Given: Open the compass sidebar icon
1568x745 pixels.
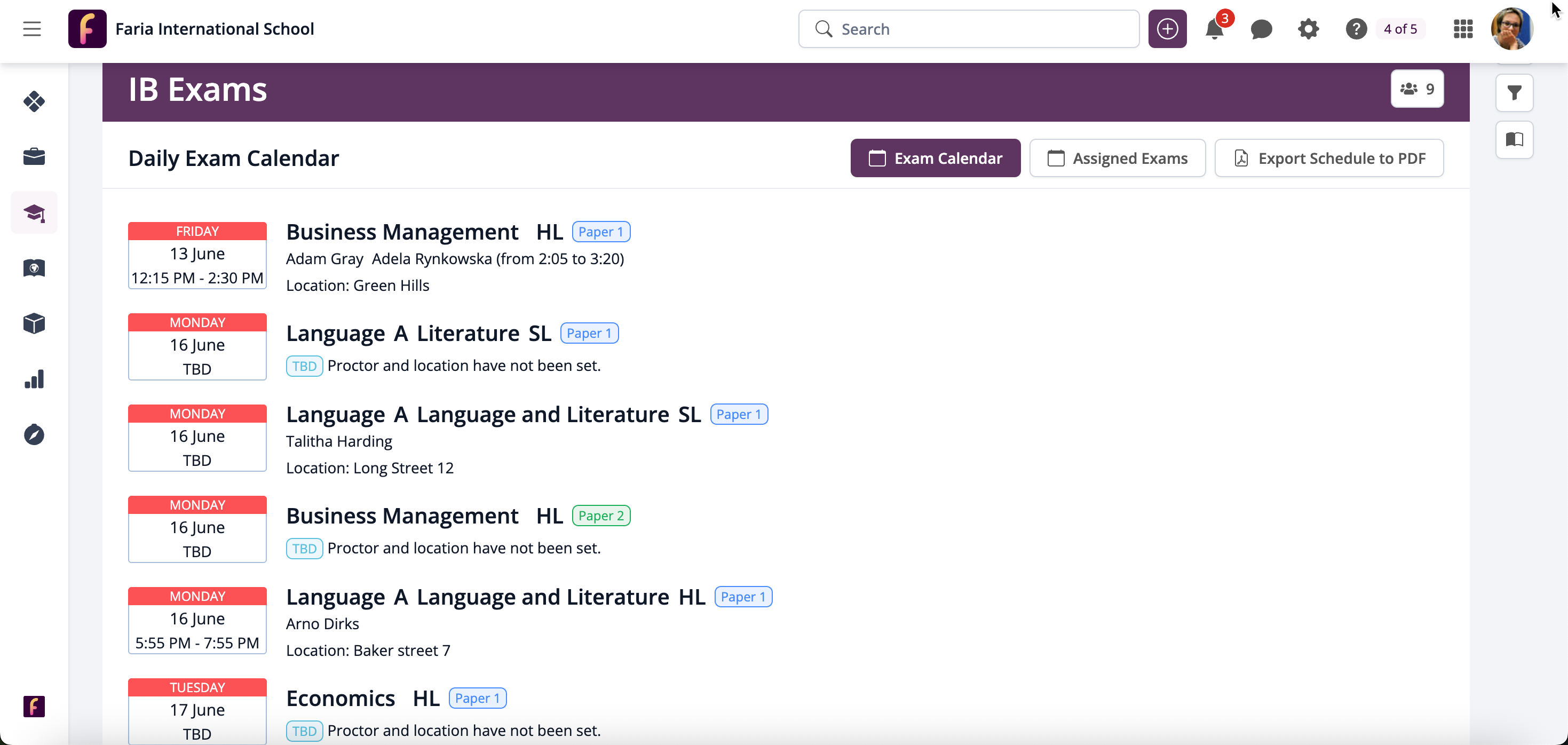Looking at the screenshot, I should [34, 434].
